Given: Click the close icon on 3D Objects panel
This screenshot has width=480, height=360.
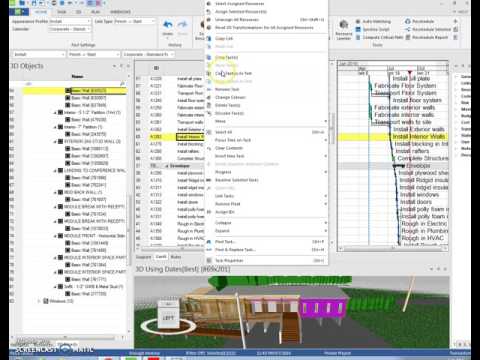Looking at the screenshot, I should tap(128, 66).
